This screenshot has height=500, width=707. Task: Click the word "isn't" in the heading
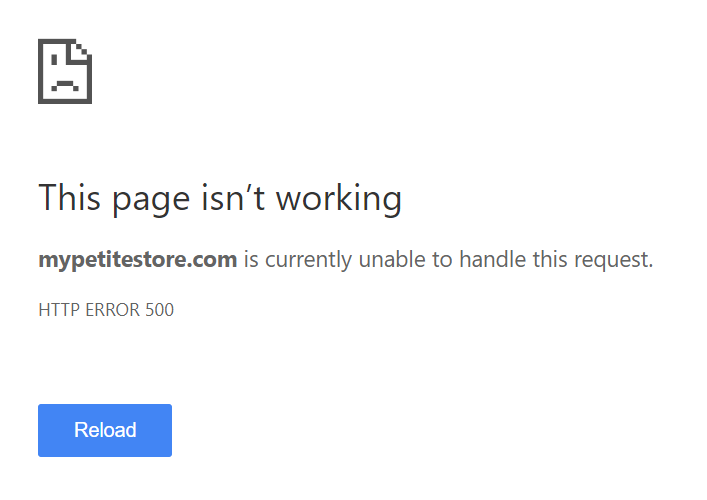pyautogui.click(x=233, y=197)
